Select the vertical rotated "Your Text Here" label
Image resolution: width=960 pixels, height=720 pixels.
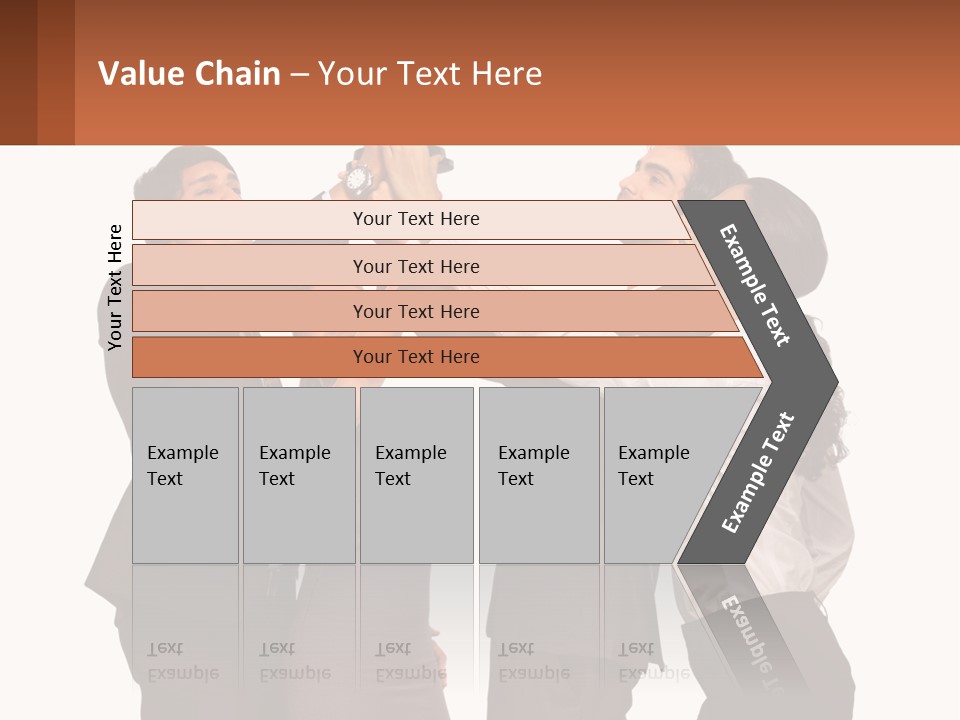(115, 287)
